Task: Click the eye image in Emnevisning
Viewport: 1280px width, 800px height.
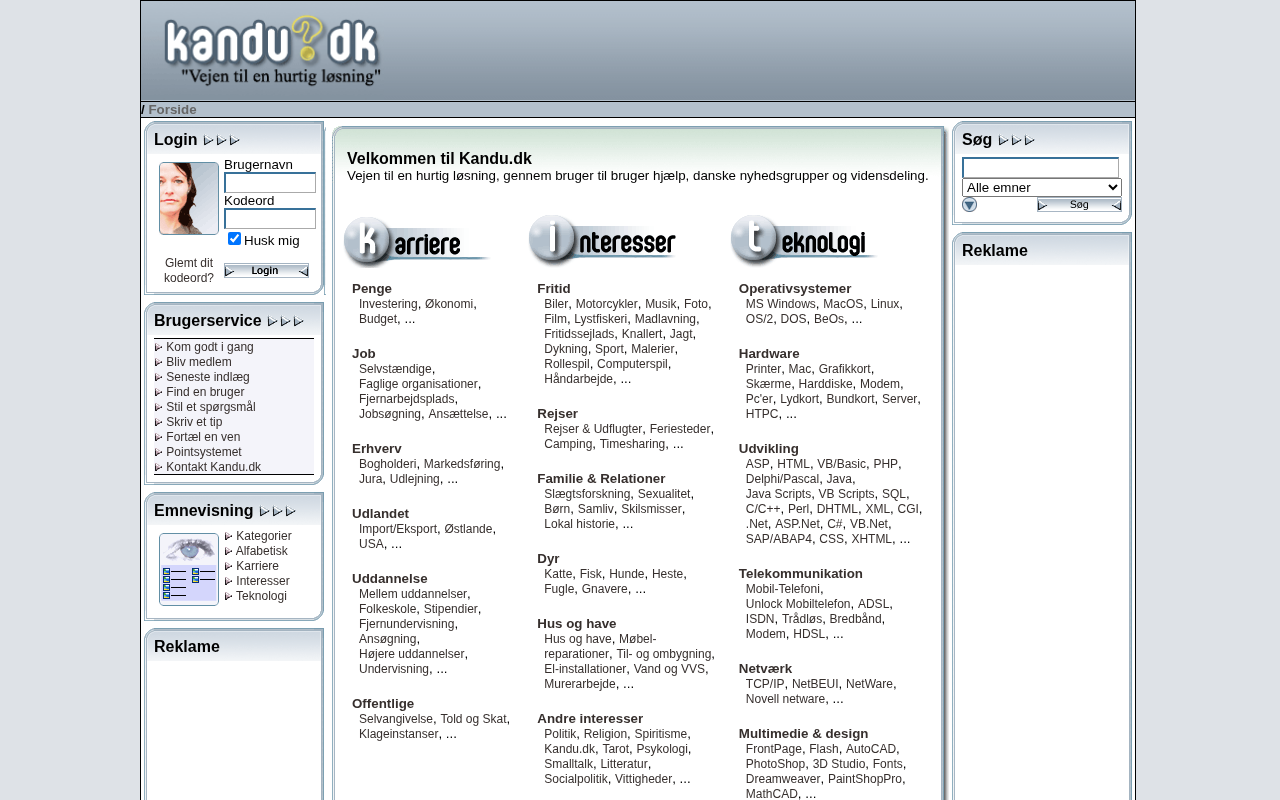Action: pos(189,569)
